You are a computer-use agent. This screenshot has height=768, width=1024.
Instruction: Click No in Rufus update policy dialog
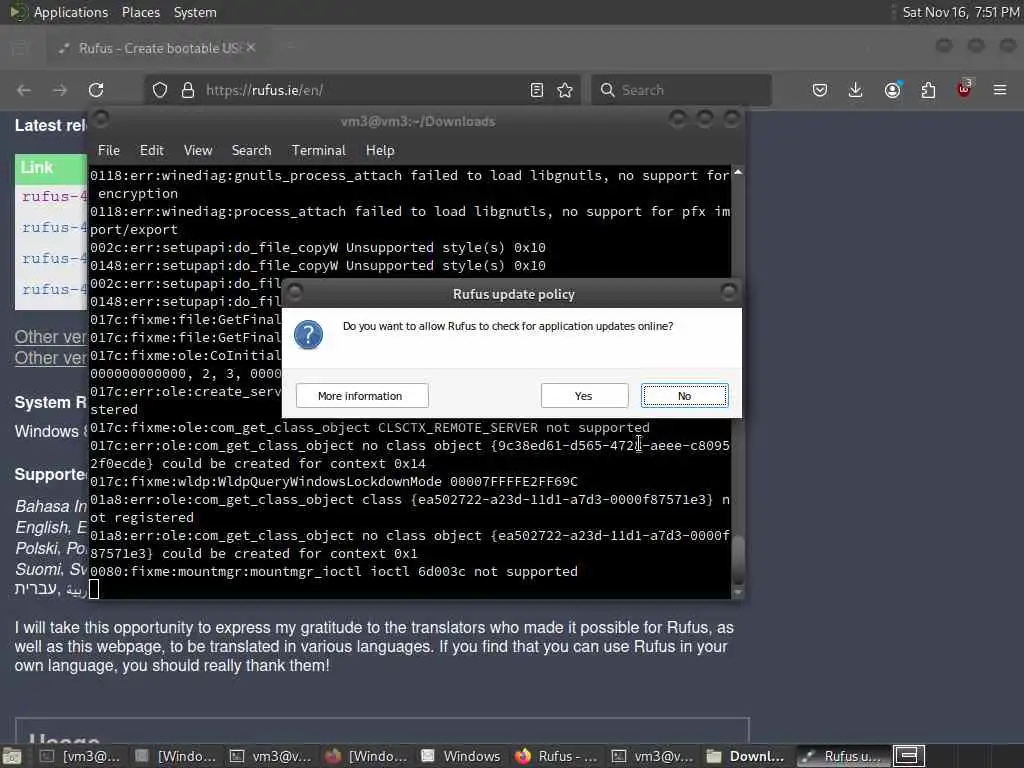click(684, 396)
